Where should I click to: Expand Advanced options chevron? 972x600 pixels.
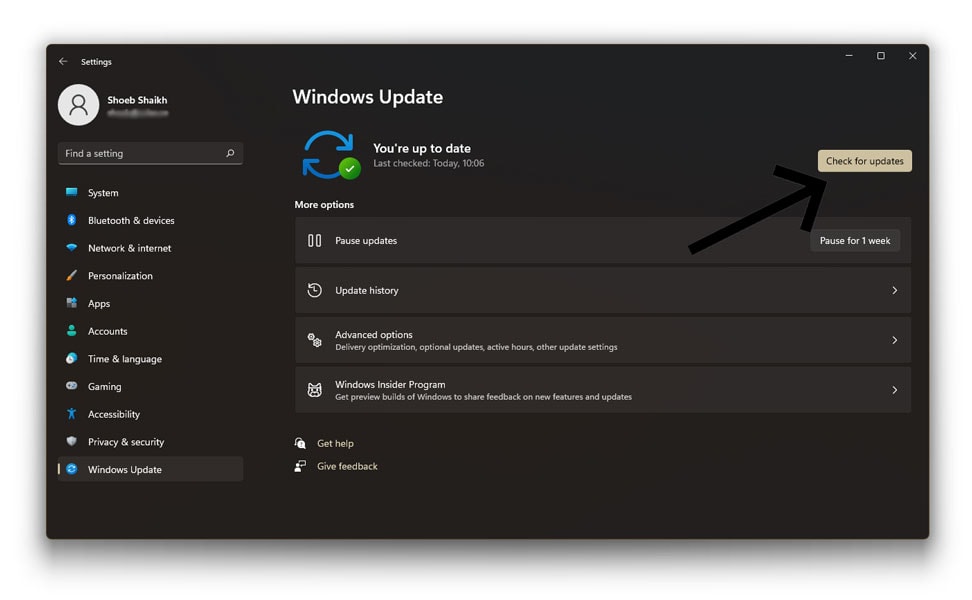coord(894,340)
